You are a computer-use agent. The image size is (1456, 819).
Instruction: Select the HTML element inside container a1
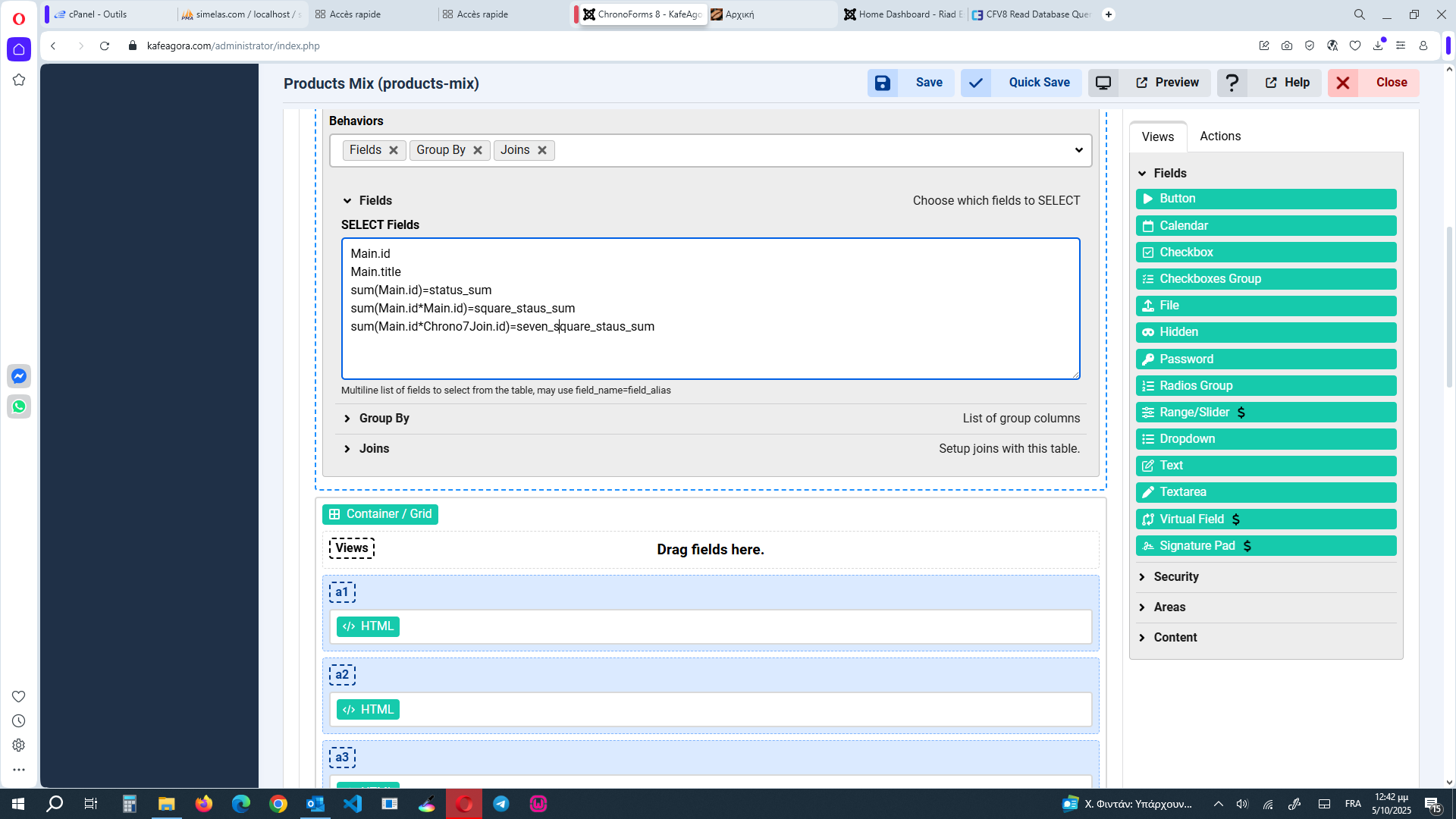click(x=368, y=626)
